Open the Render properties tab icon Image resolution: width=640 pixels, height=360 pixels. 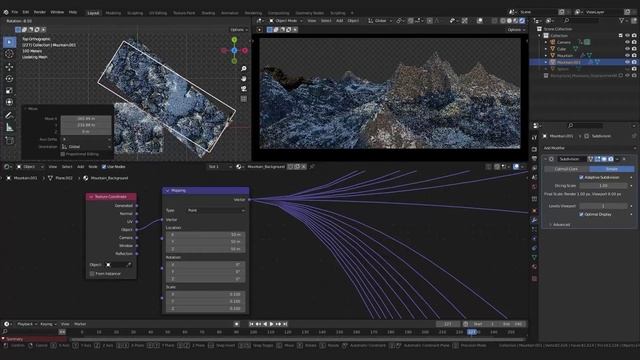[534, 149]
